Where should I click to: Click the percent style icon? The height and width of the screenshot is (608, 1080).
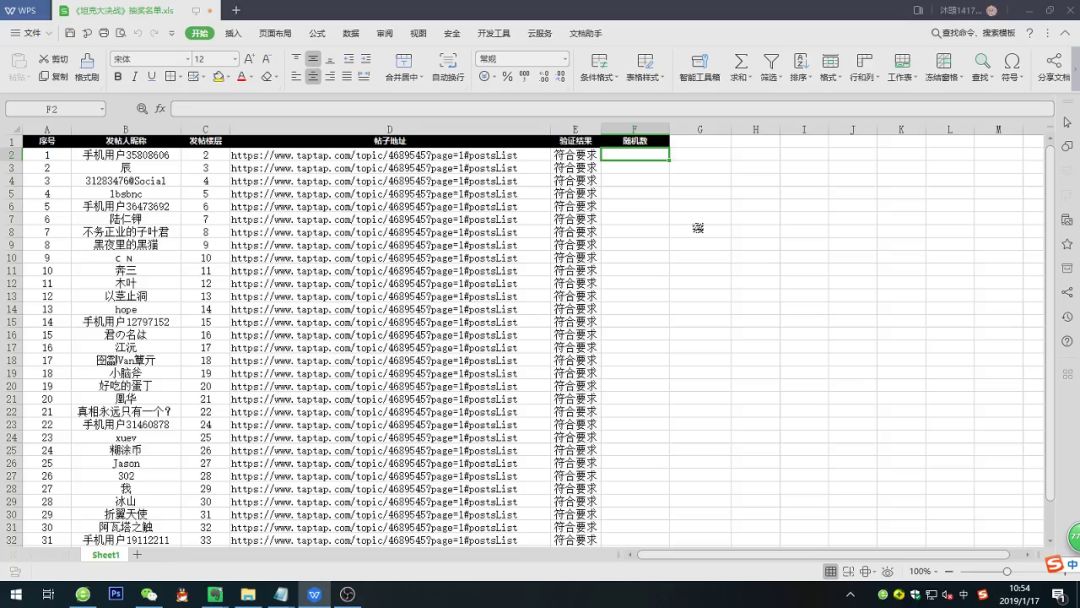click(508, 76)
